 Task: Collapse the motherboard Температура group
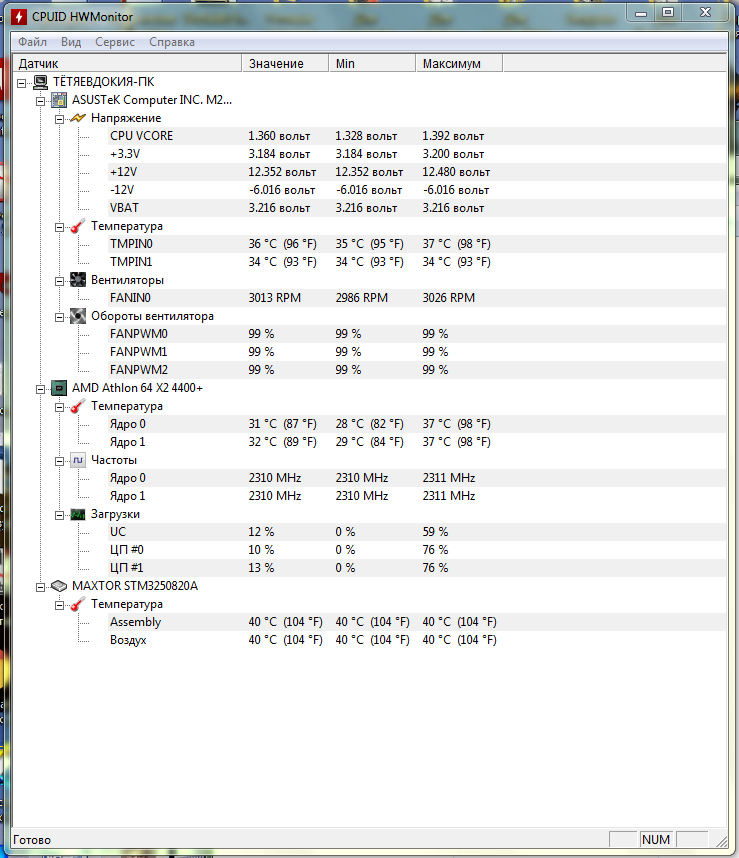click(x=59, y=227)
